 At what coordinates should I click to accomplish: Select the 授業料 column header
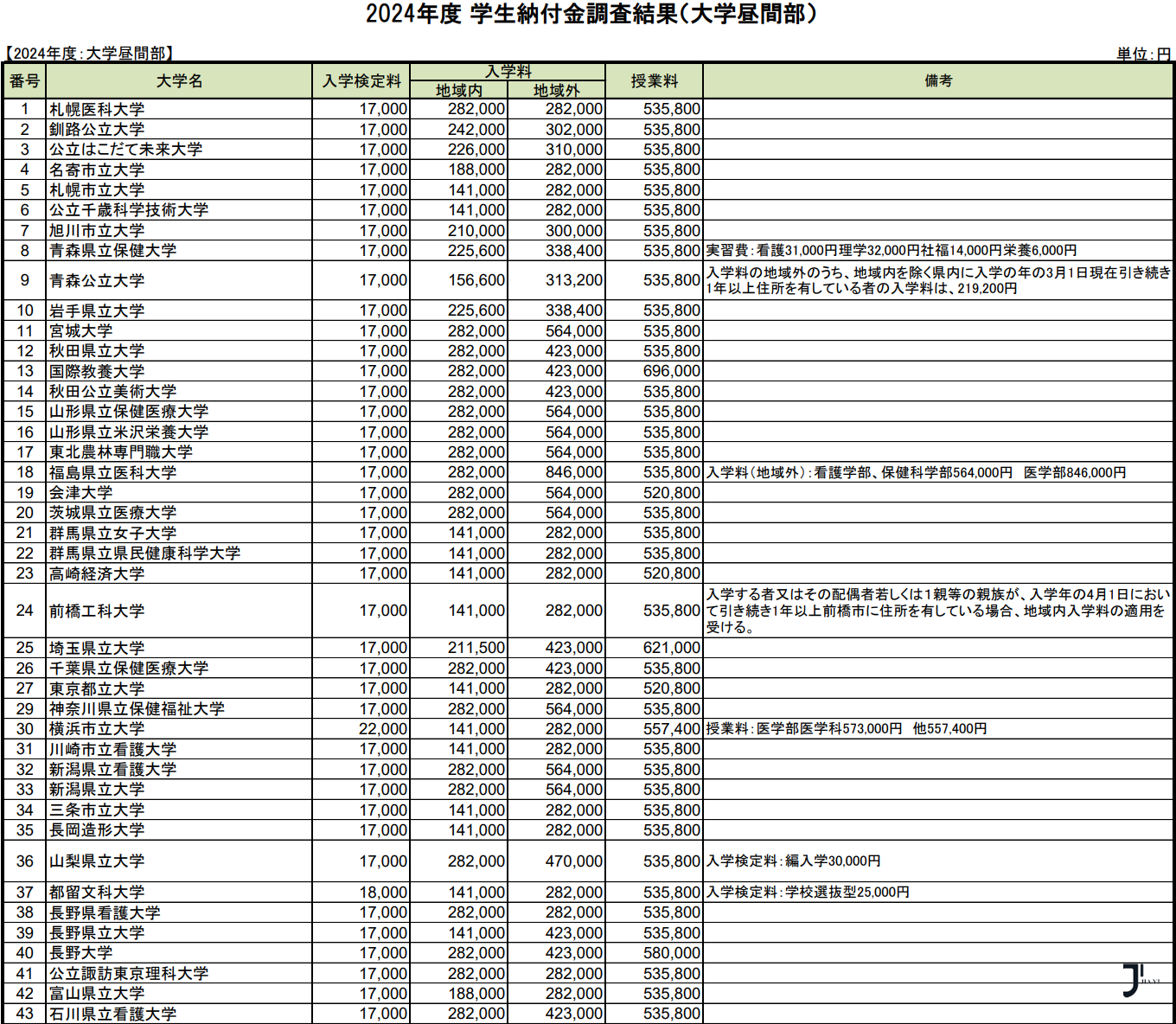[x=654, y=81]
